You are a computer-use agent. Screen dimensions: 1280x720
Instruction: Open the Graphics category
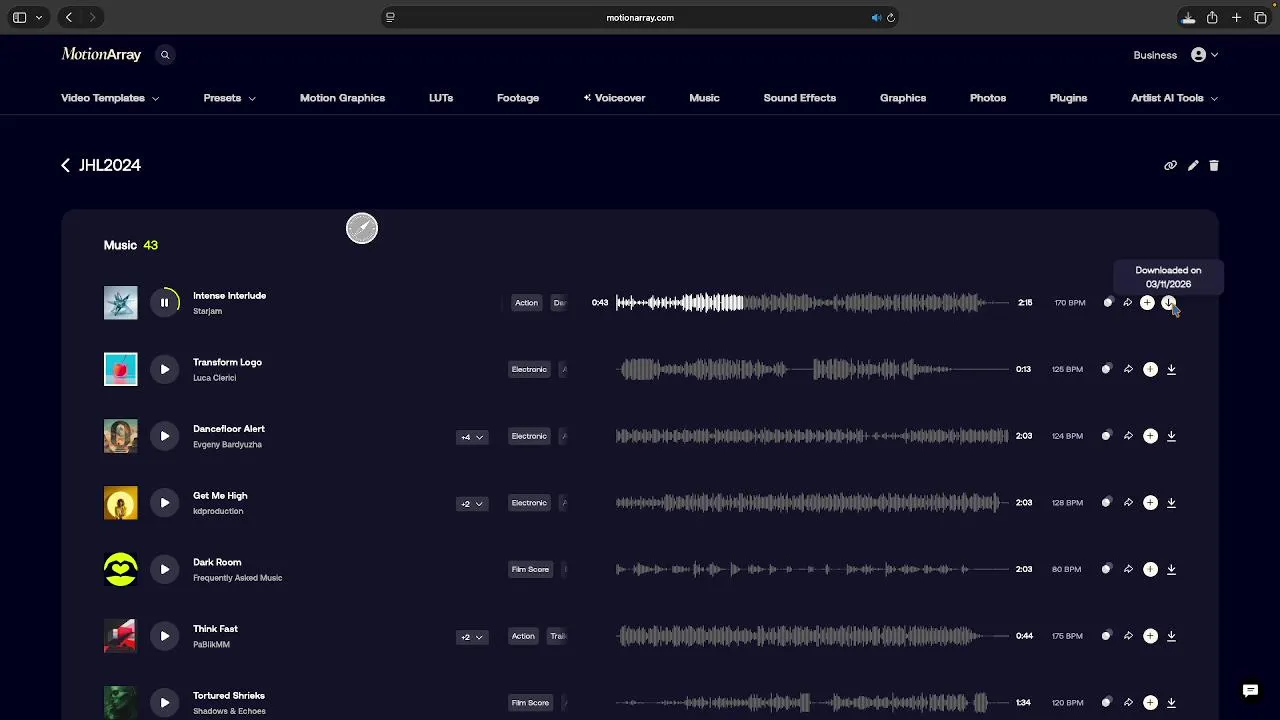(x=903, y=98)
